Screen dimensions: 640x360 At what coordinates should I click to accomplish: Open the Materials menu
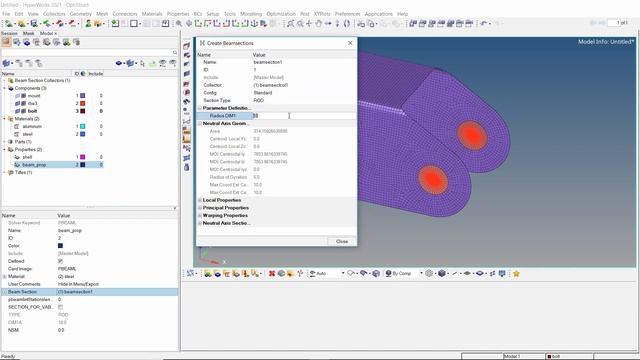[152, 14]
